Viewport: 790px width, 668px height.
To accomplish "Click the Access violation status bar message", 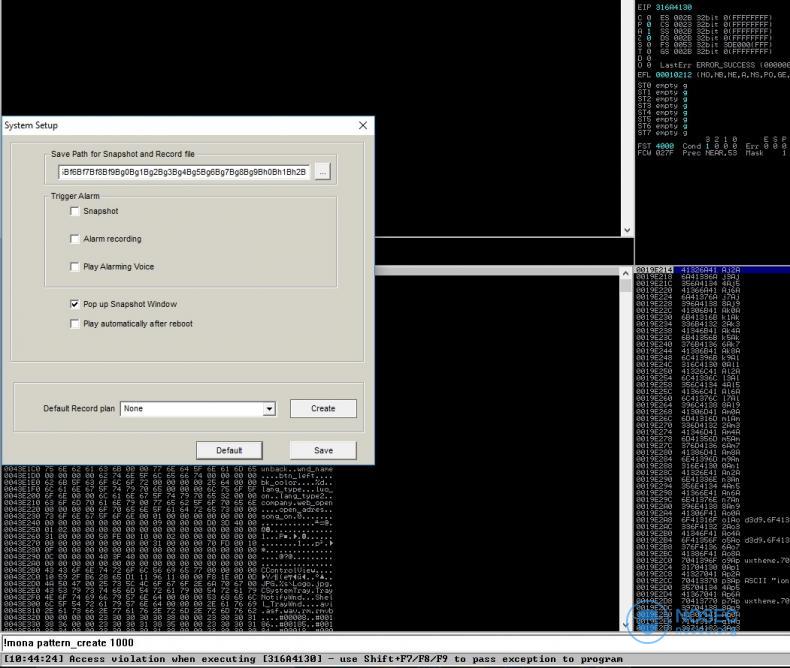I will click(313, 659).
